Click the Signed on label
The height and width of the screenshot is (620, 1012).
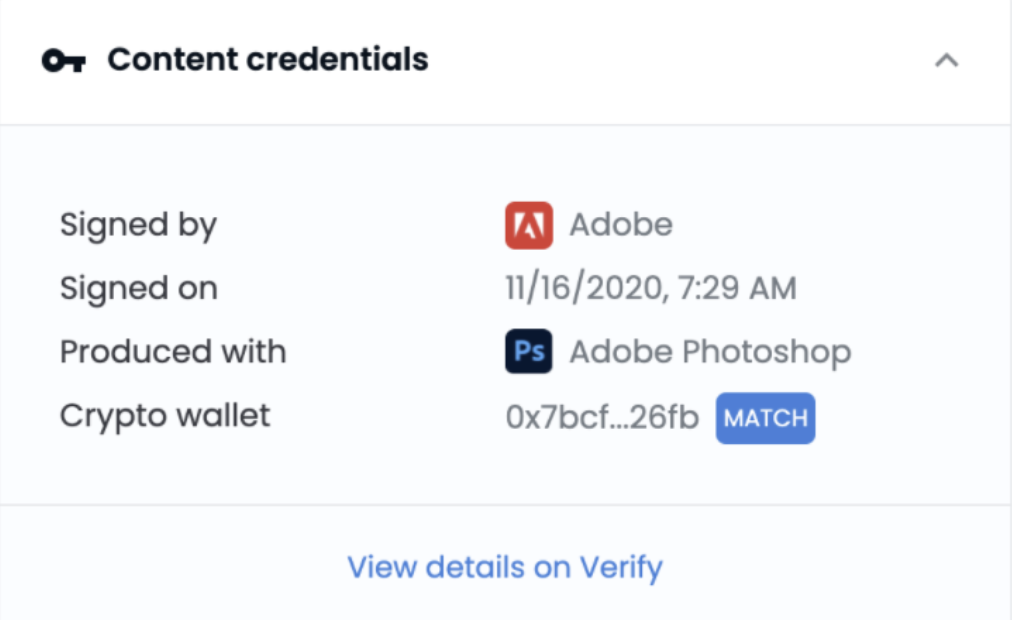click(139, 289)
